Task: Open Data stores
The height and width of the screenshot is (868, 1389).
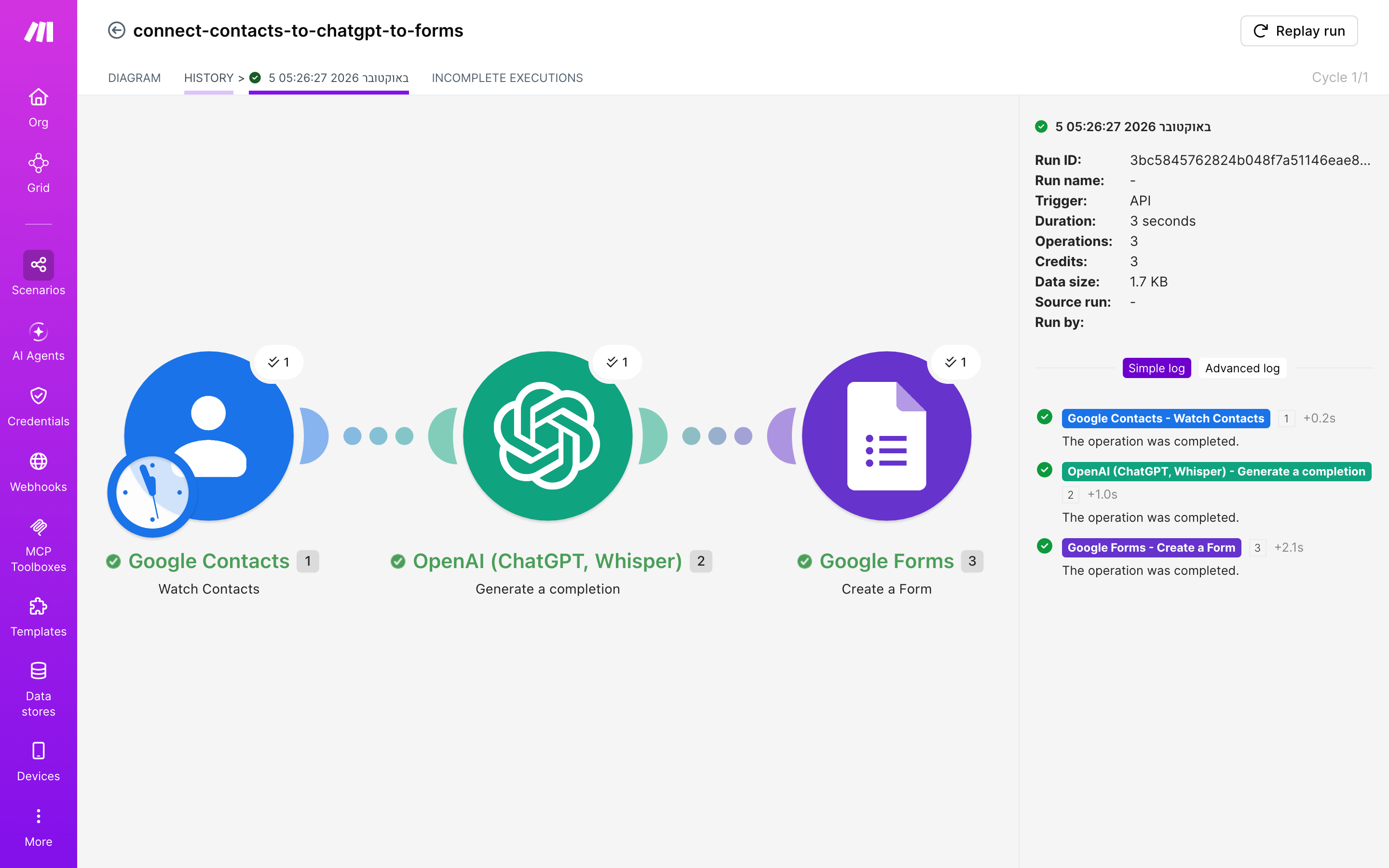Action: [x=39, y=689]
